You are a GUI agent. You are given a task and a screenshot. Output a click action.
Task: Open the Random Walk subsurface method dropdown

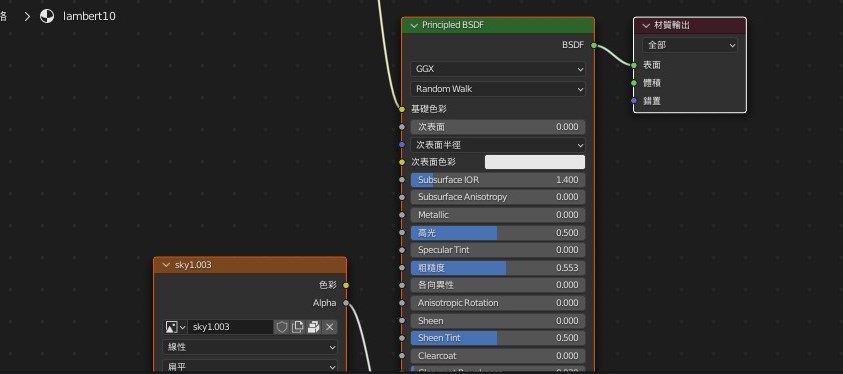(x=498, y=89)
